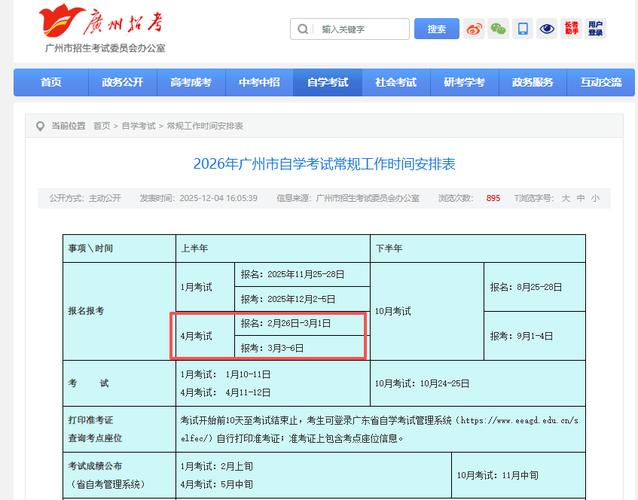Click the 首页 breadcrumb link
The image size is (638, 500).
tap(102, 126)
